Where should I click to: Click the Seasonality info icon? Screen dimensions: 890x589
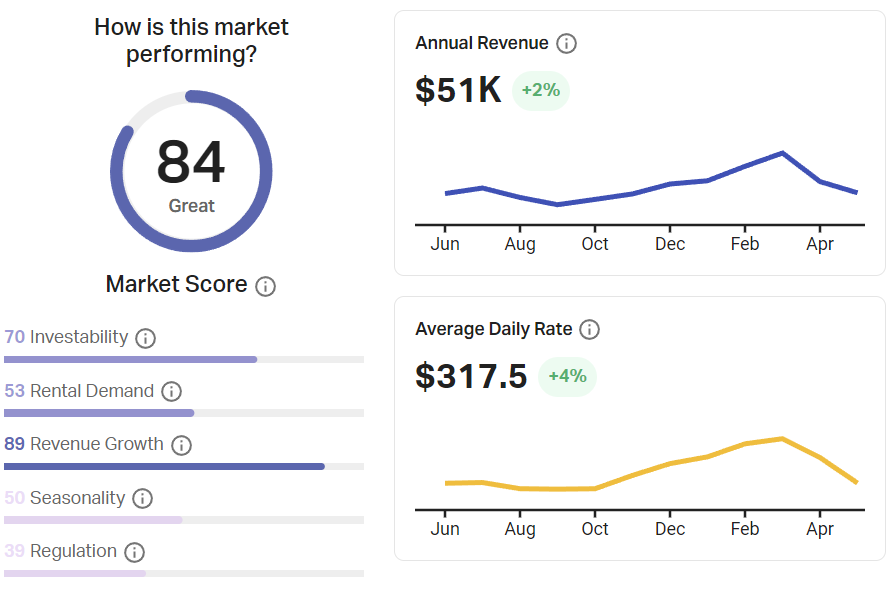tap(143, 498)
